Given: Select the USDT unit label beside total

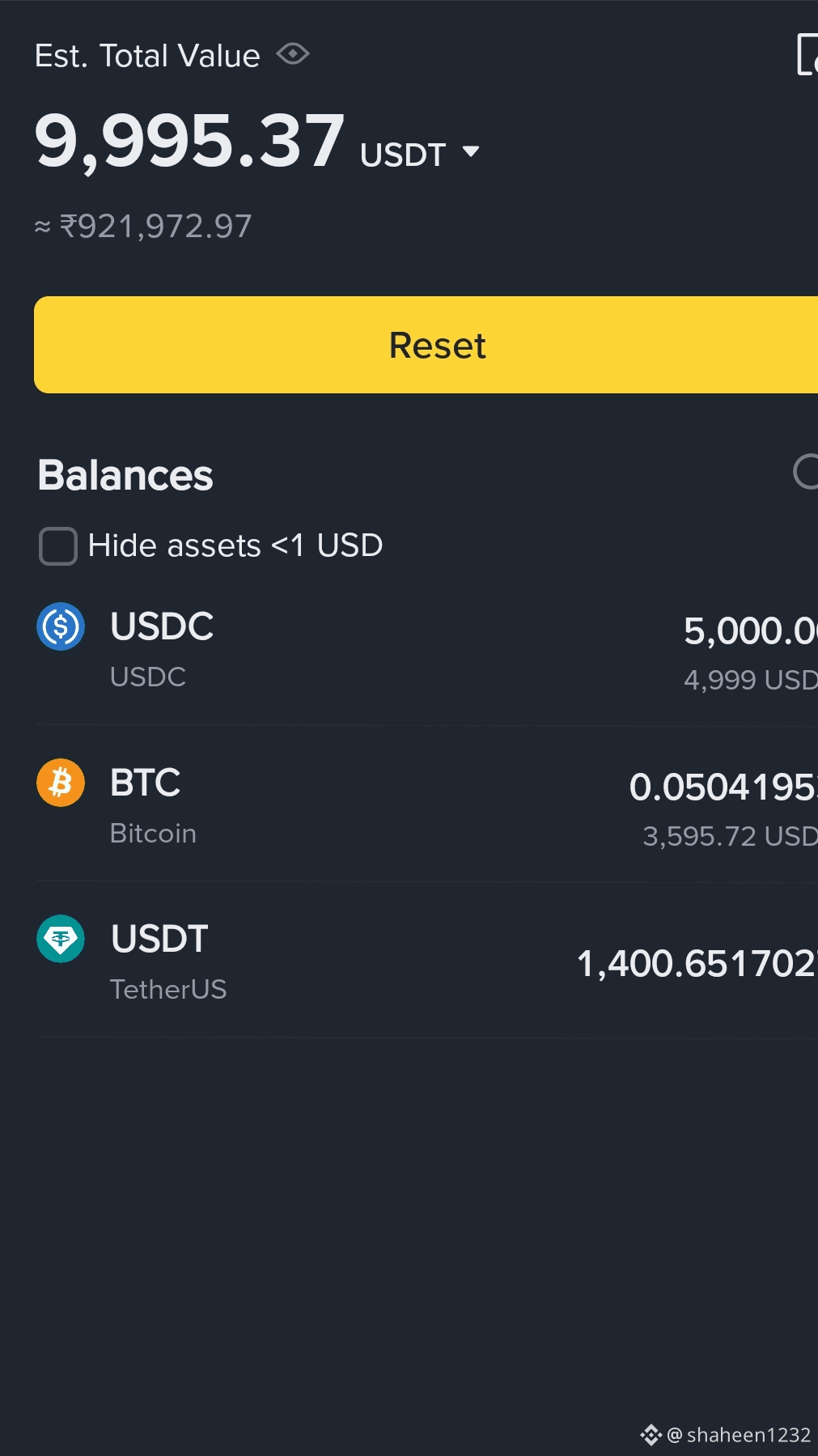Looking at the screenshot, I should click(x=403, y=155).
